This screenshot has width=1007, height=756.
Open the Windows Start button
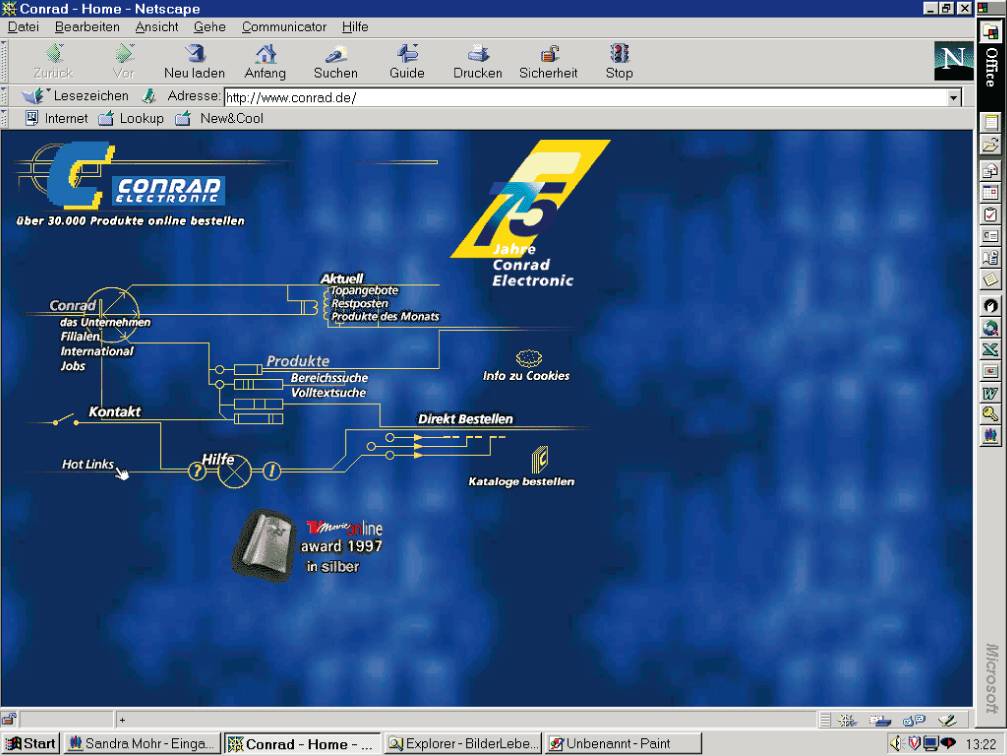pyautogui.click(x=31, y=744)
